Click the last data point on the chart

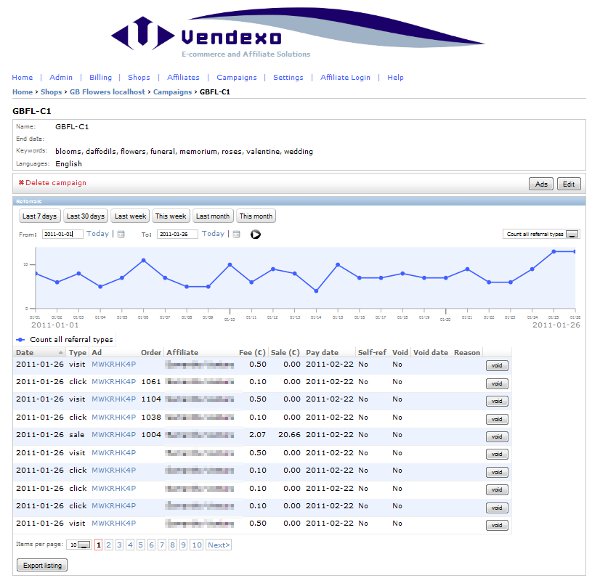[x=574, y=251]
